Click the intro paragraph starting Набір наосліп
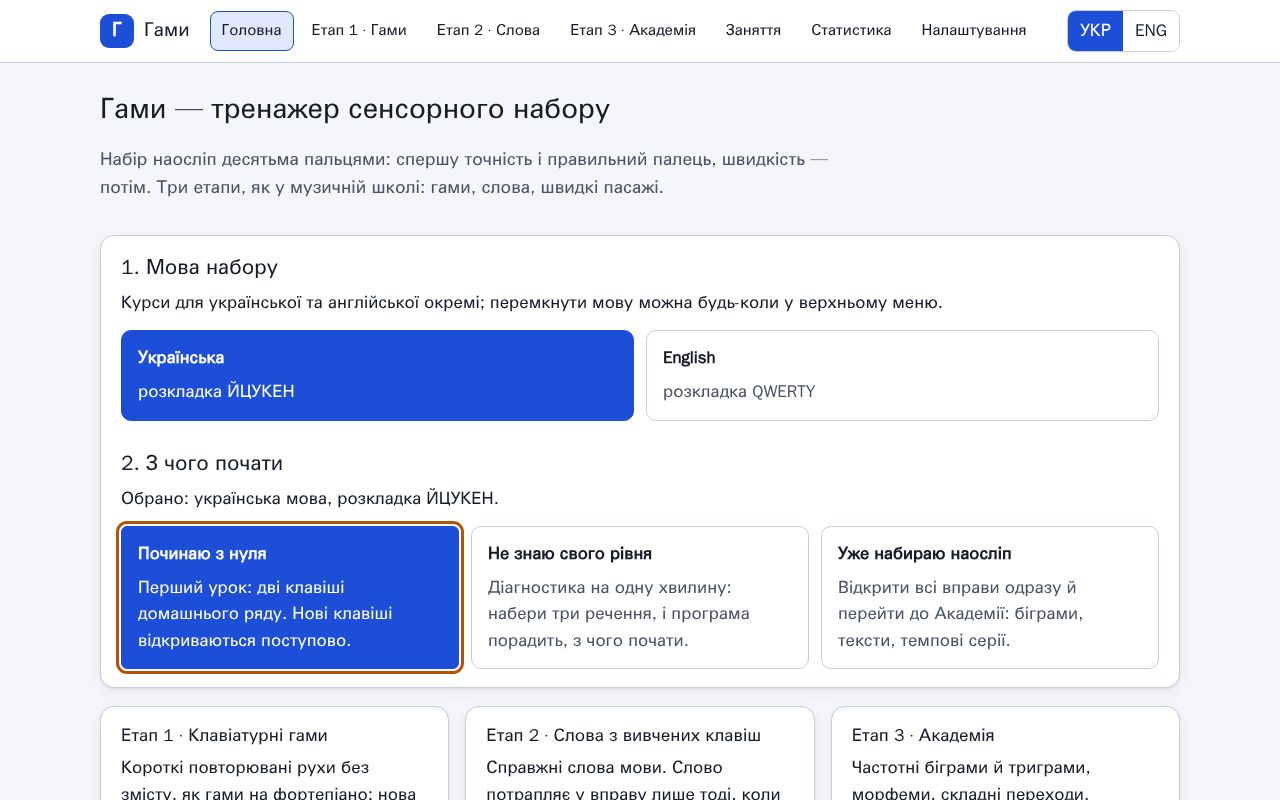Viewport: 1280px width, 800px height. pyautogui.click(x=464, y=173)
